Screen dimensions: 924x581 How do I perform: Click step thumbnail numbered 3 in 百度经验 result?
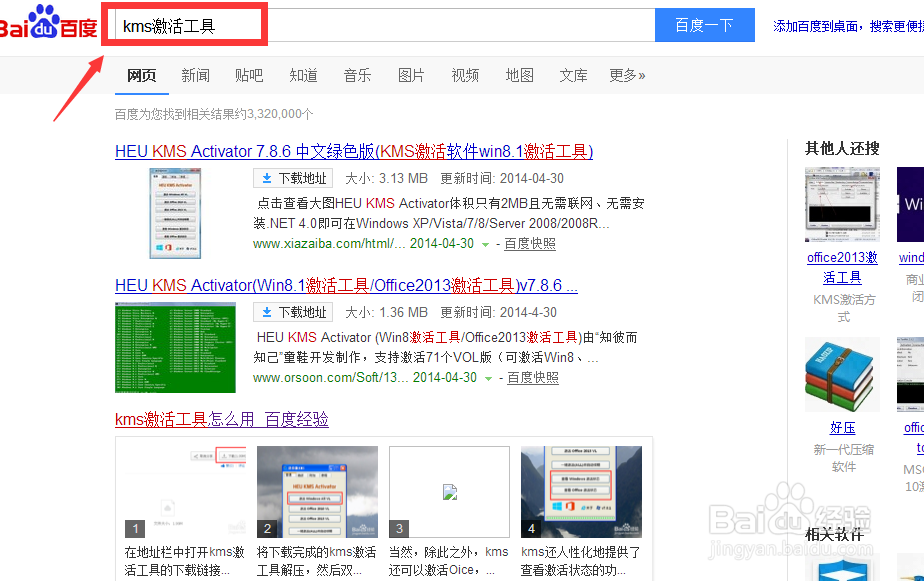(x=448, y=490)
